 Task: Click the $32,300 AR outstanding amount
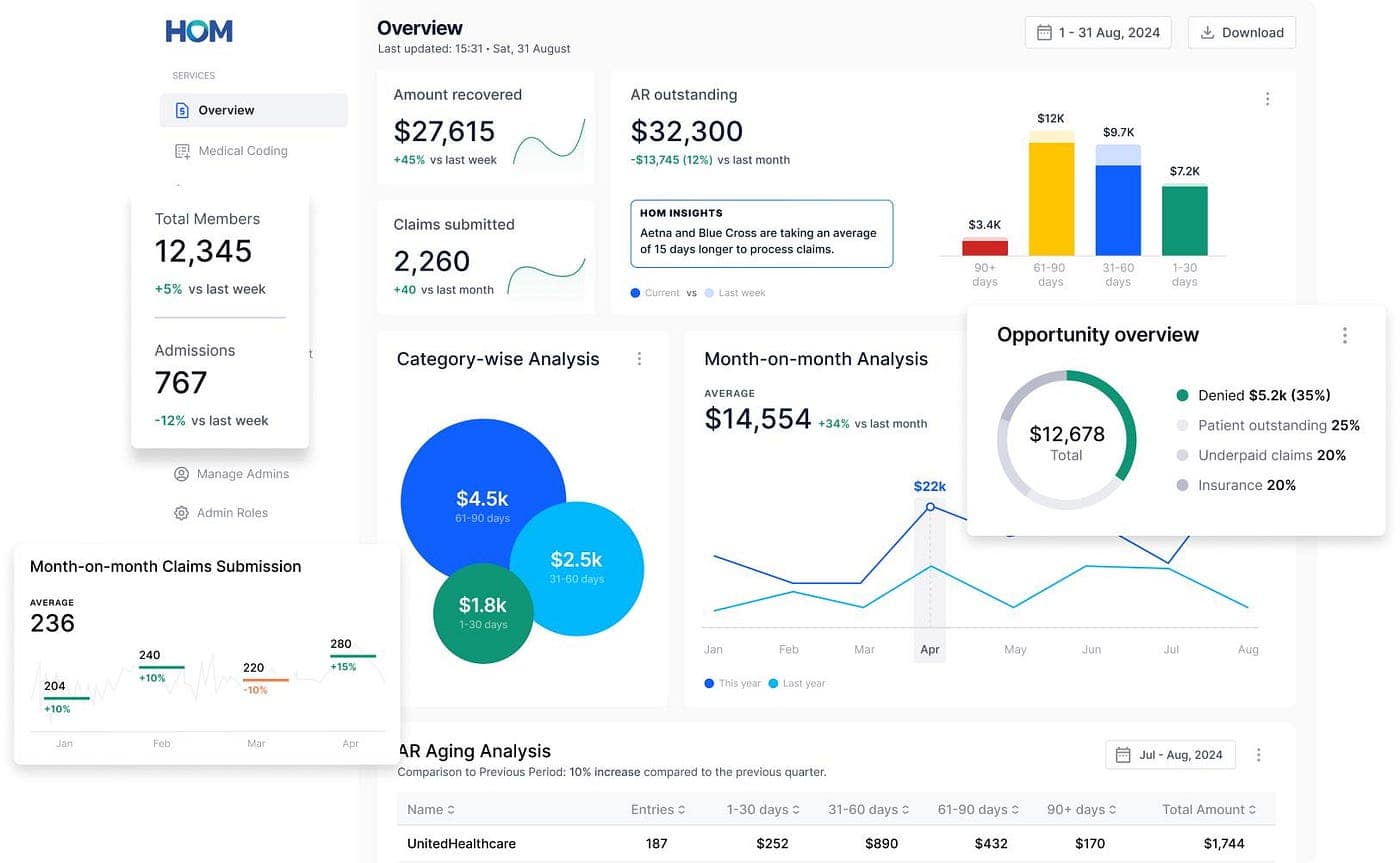tap(687, 131)
